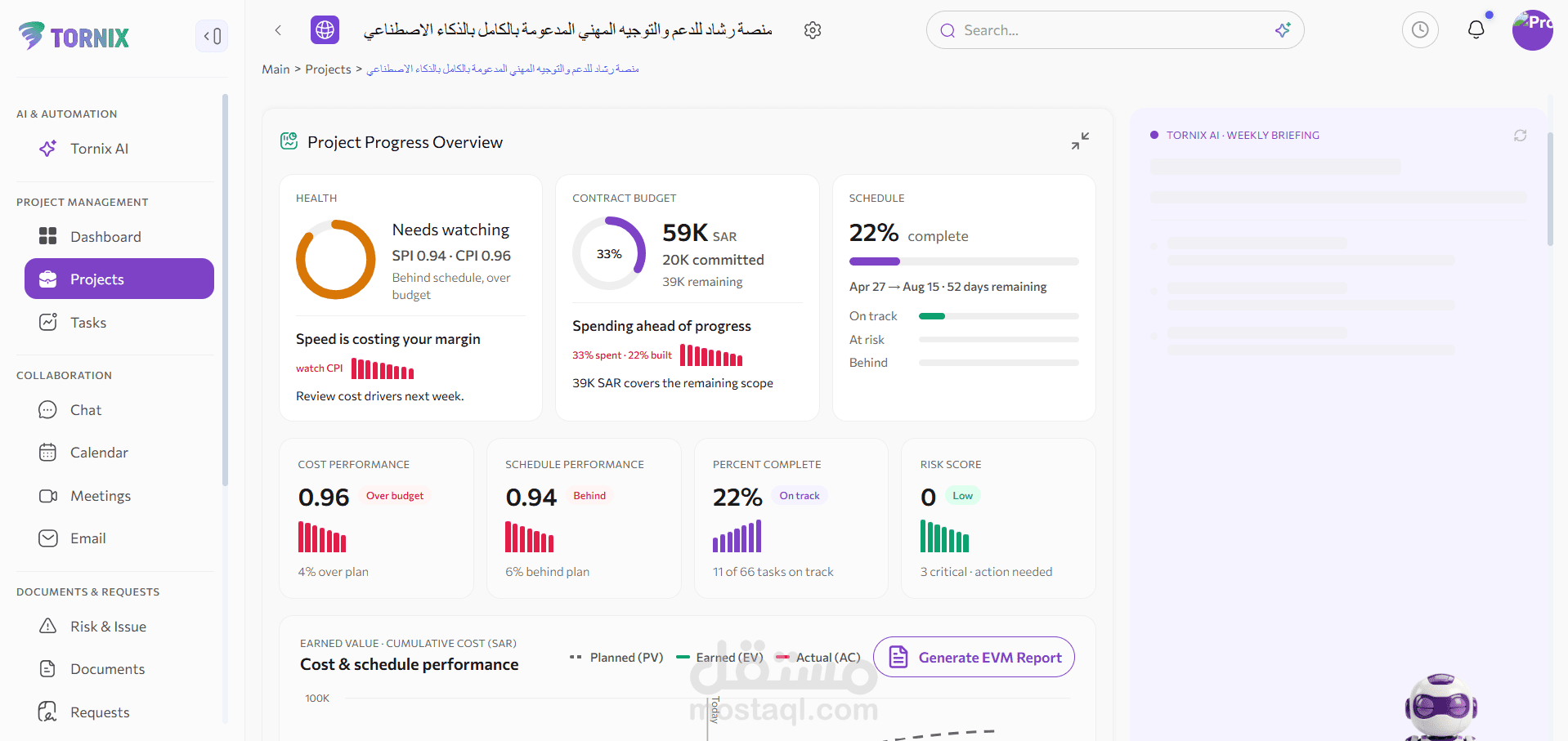Click the On track badge under Percent Complete
The height and width of the screenshot is (741, 1568).
tap(800, 496)
